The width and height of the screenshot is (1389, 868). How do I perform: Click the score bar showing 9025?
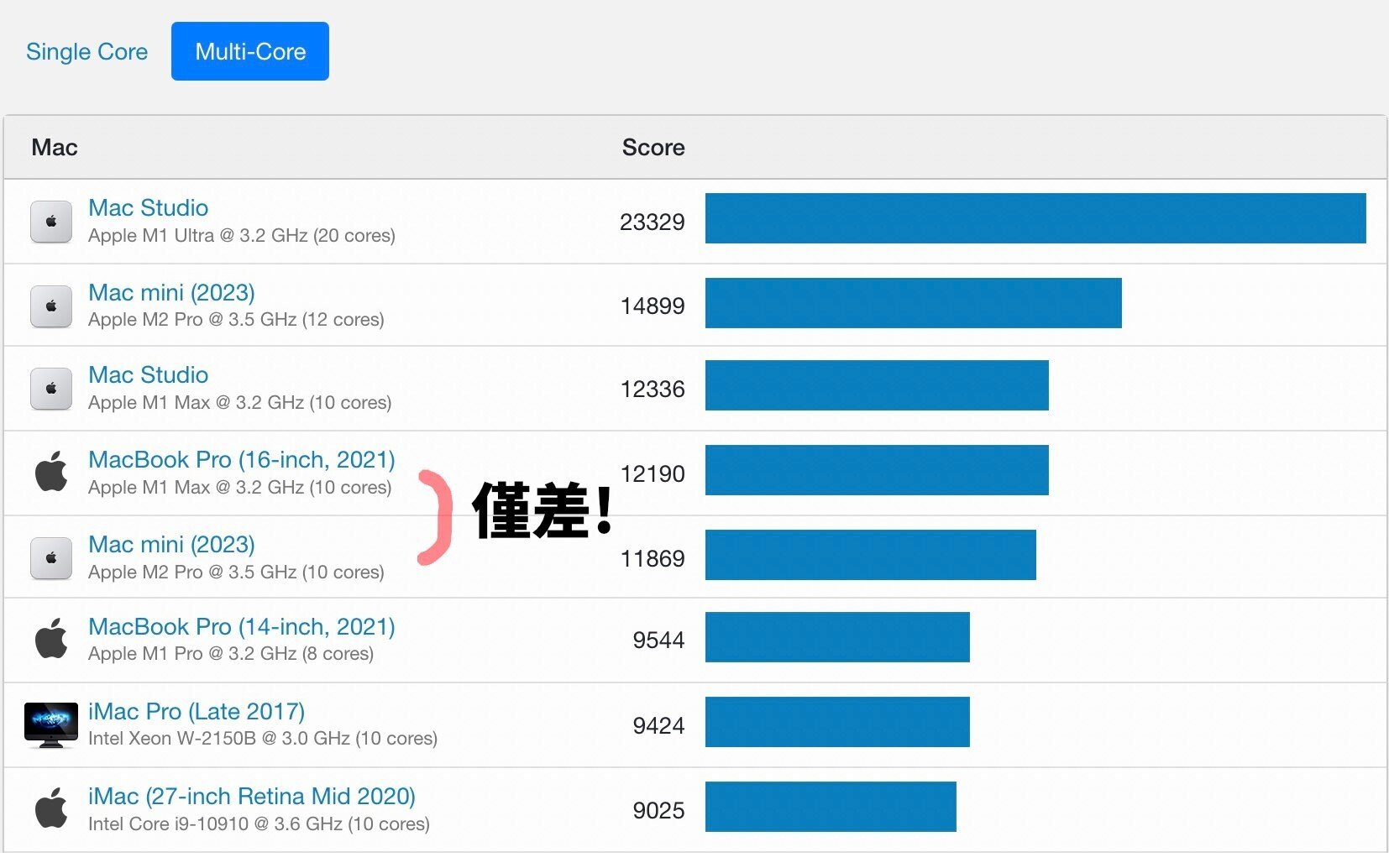tap(830, 807)
